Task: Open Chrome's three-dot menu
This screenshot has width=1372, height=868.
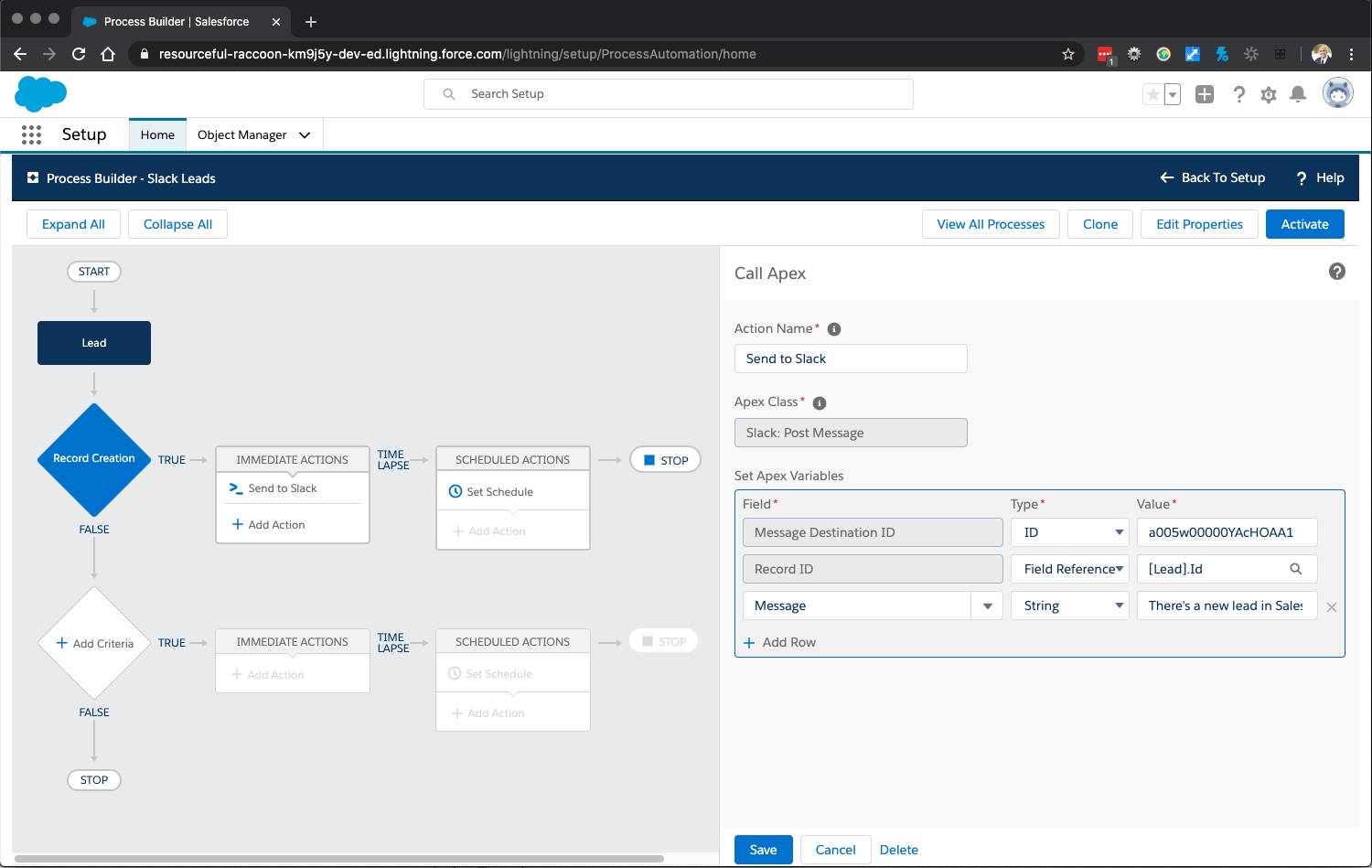Action: [1351, 54]
